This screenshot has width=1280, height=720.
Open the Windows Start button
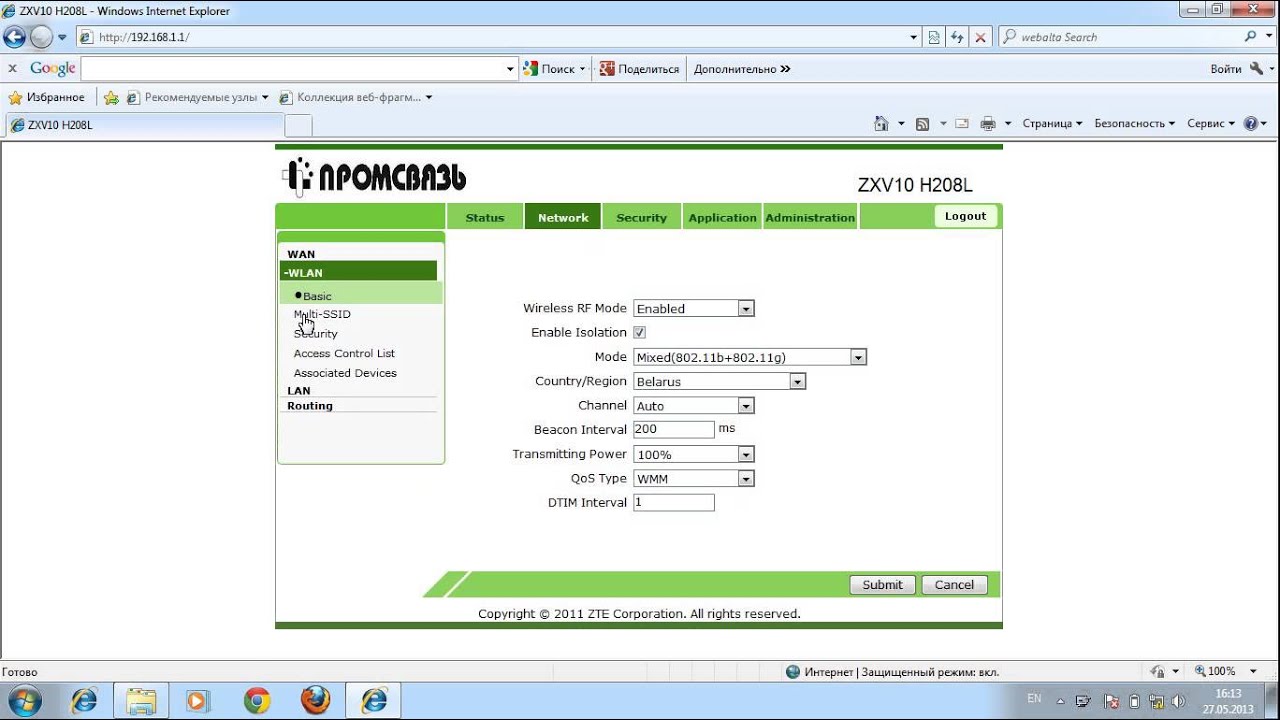click(22, 700)
